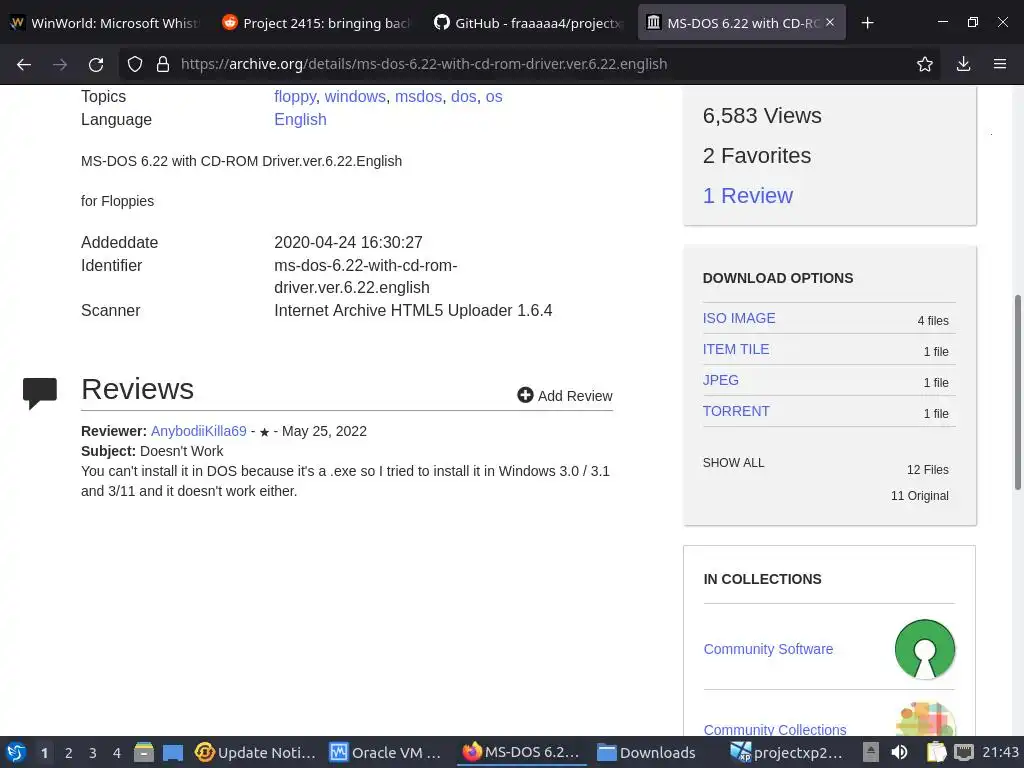
Task: Open the tracking protection shield
Action: [x=135, y=64]
